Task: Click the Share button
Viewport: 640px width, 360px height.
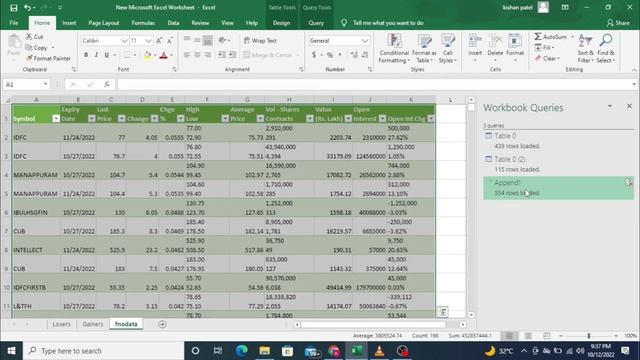Action: pyautogui.click(x=618, y=23)
